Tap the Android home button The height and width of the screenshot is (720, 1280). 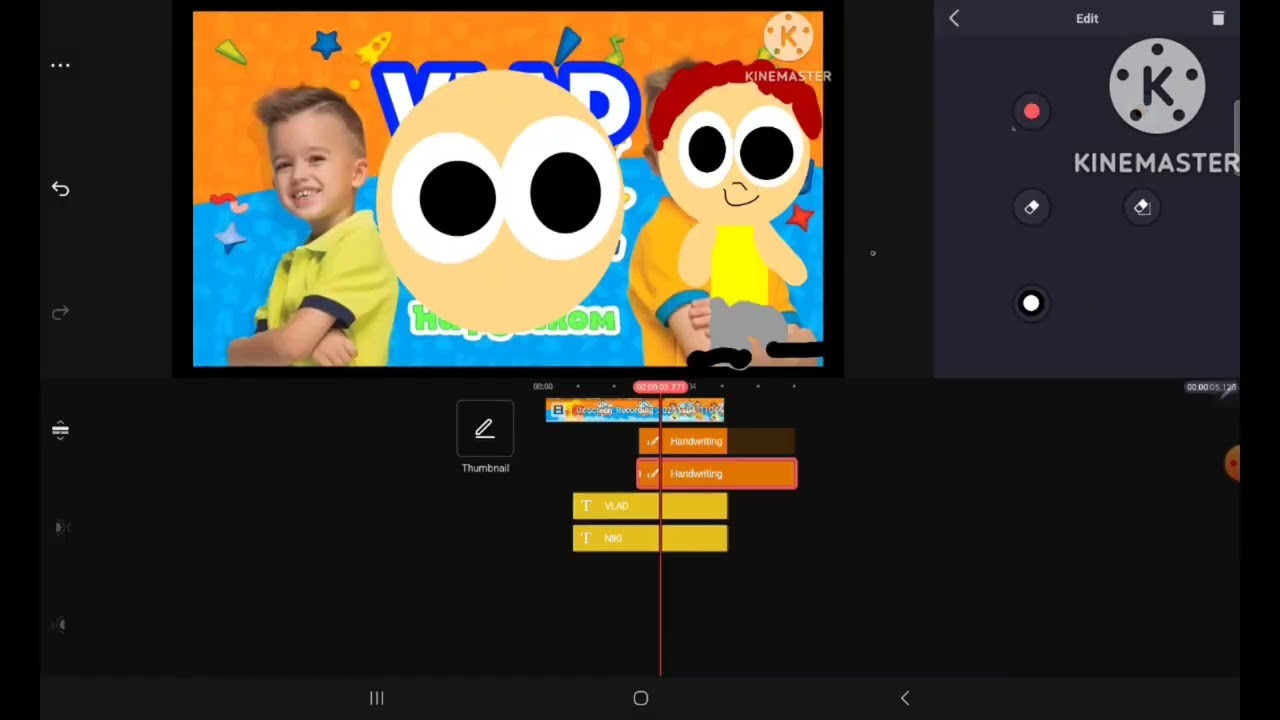(x=641, y=698)
